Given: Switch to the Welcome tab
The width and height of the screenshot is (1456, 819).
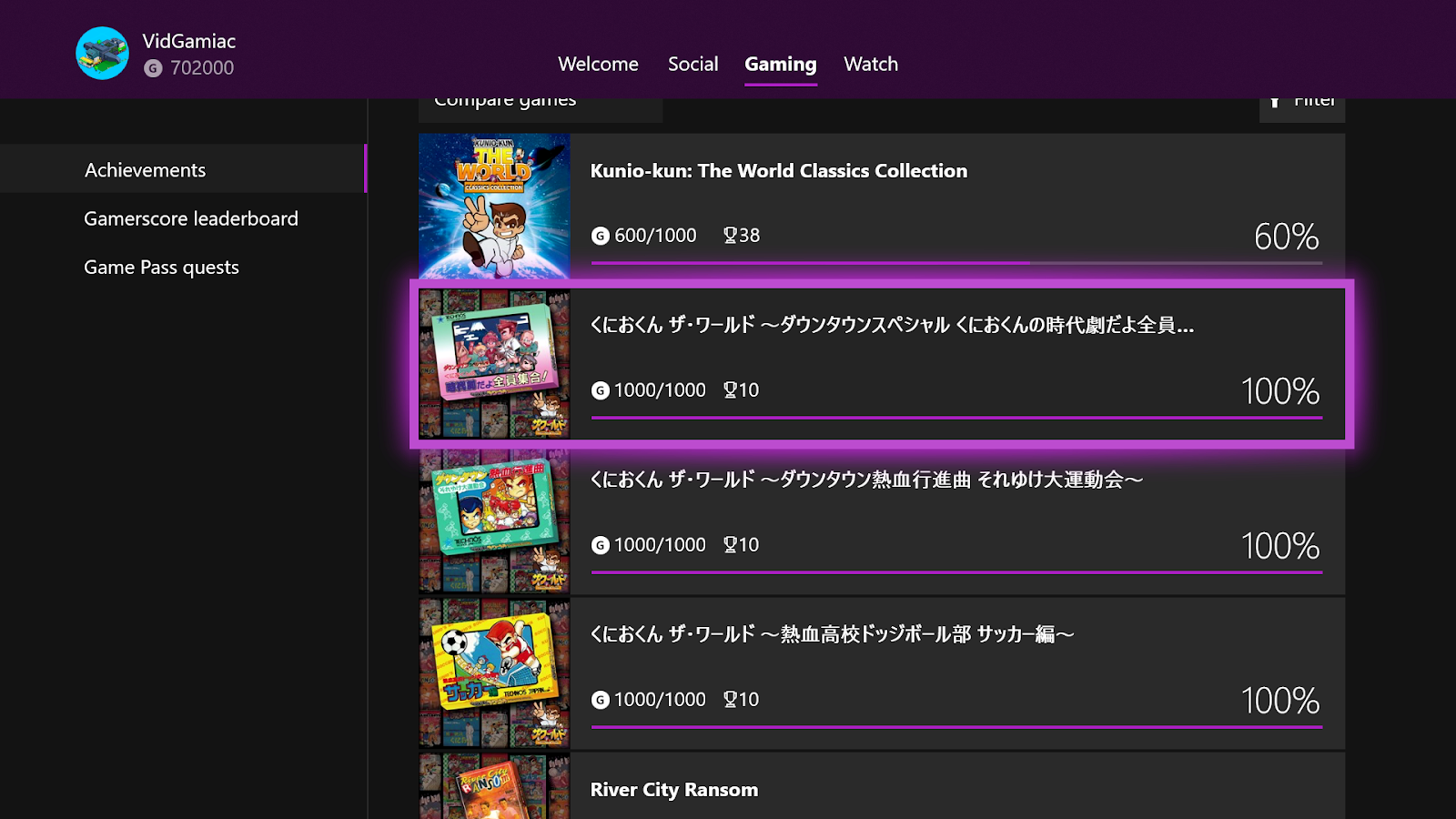Looking at the screenshot, I should pyautogui.click(x=598, y=64).
